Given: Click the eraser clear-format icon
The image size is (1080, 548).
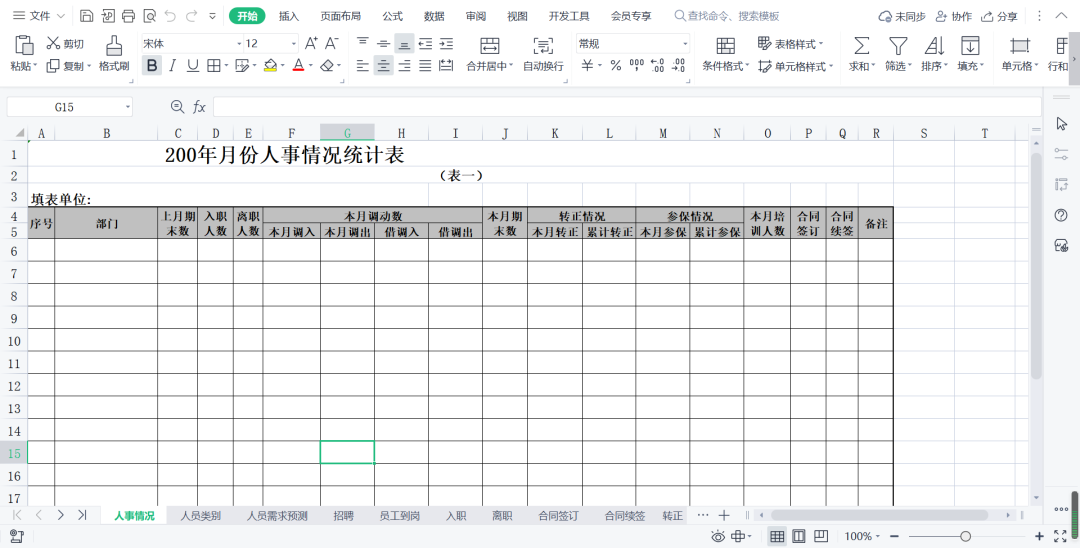Looking at the screenshot, I should click(x=327, y=65).
